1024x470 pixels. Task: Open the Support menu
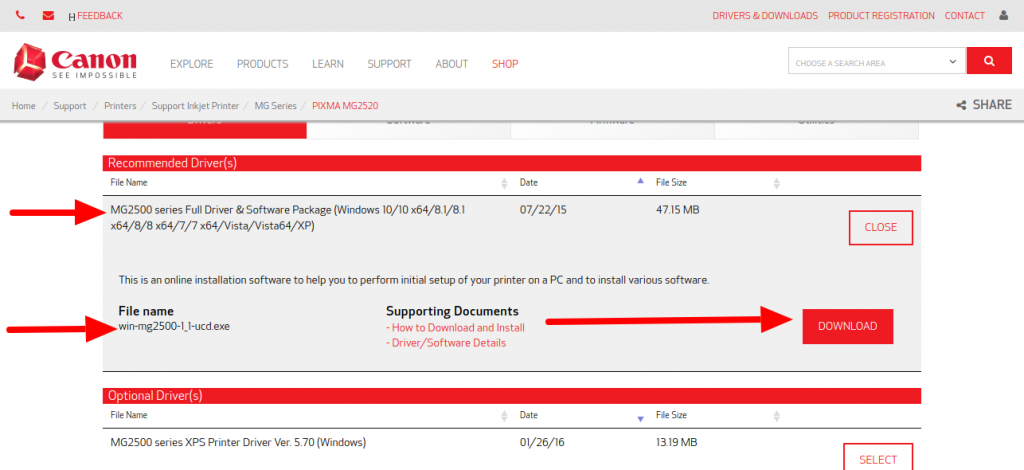[x=389, y=64]
